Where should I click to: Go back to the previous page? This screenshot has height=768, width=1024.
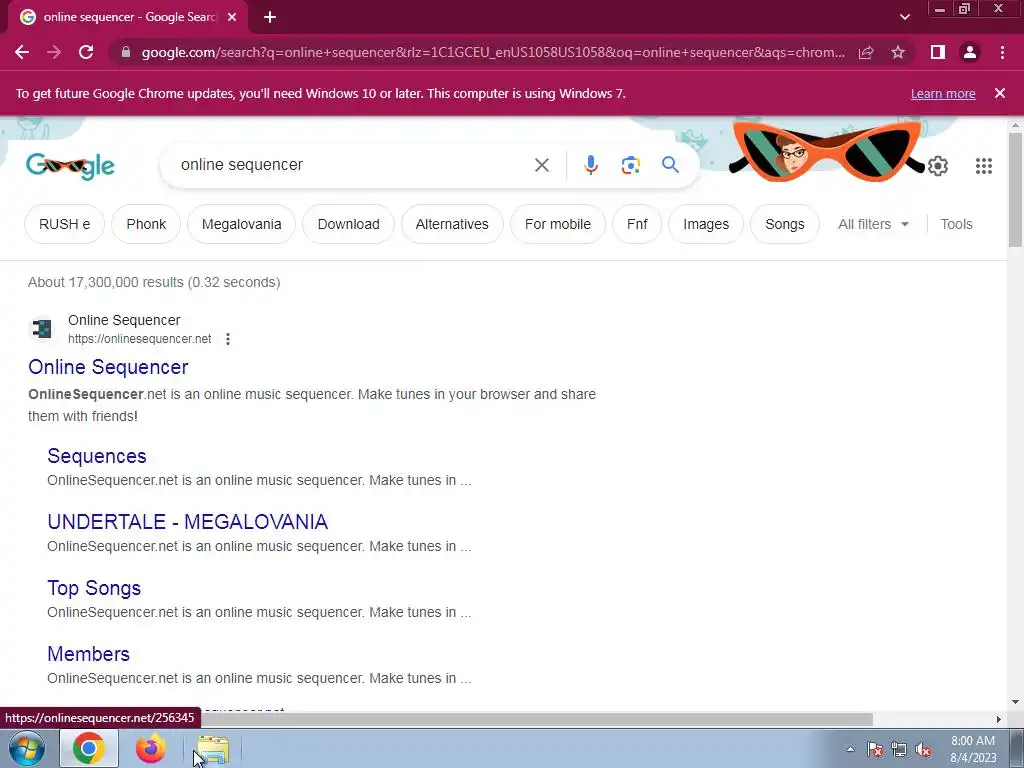pyautogui.click(x=22, y=52)
